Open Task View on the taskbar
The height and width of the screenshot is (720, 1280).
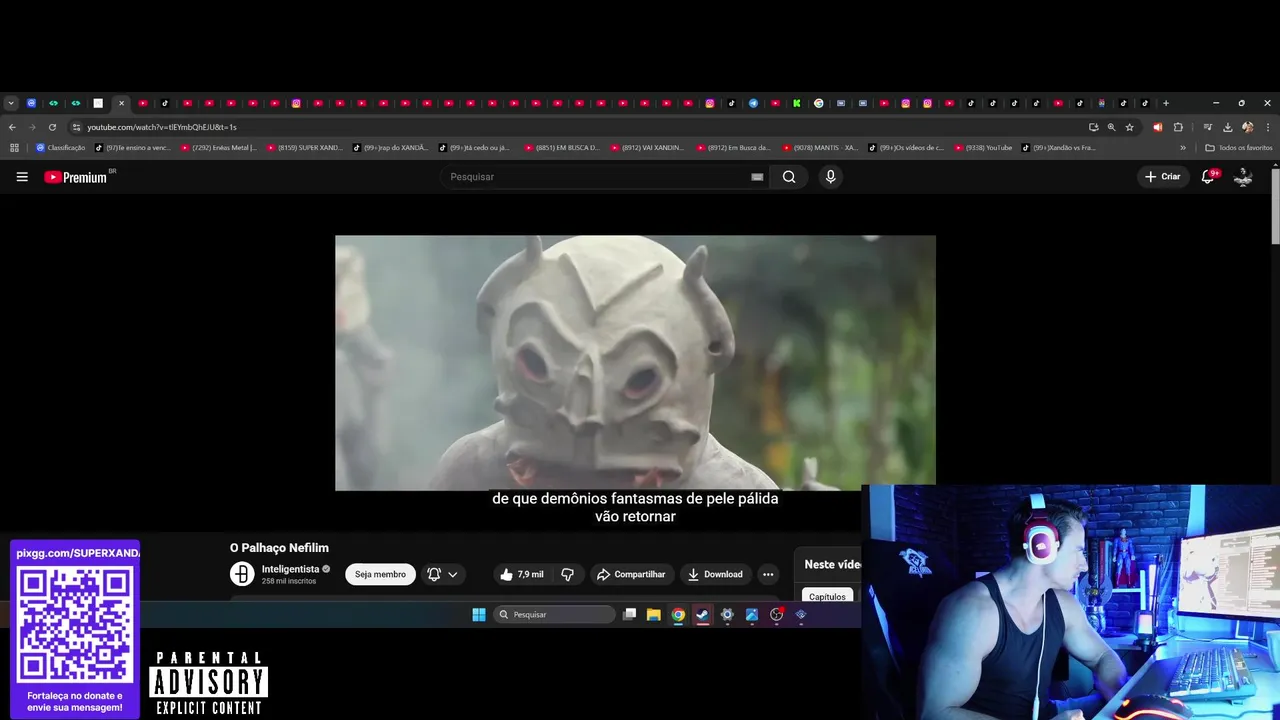[629, 615]
